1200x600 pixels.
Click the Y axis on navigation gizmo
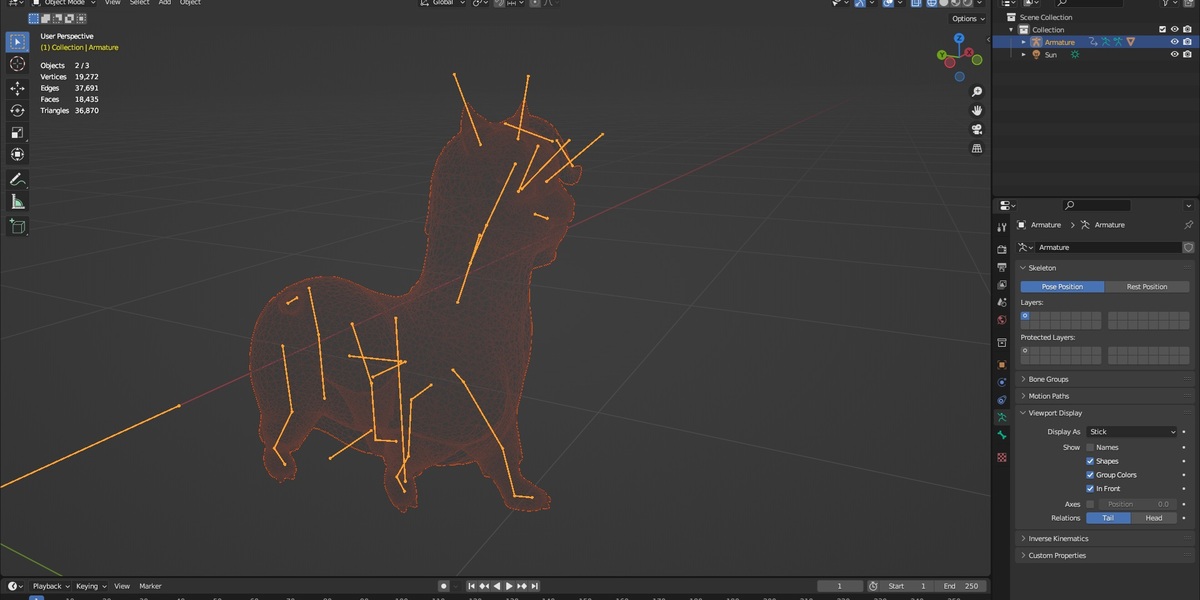tap(943, 56)
